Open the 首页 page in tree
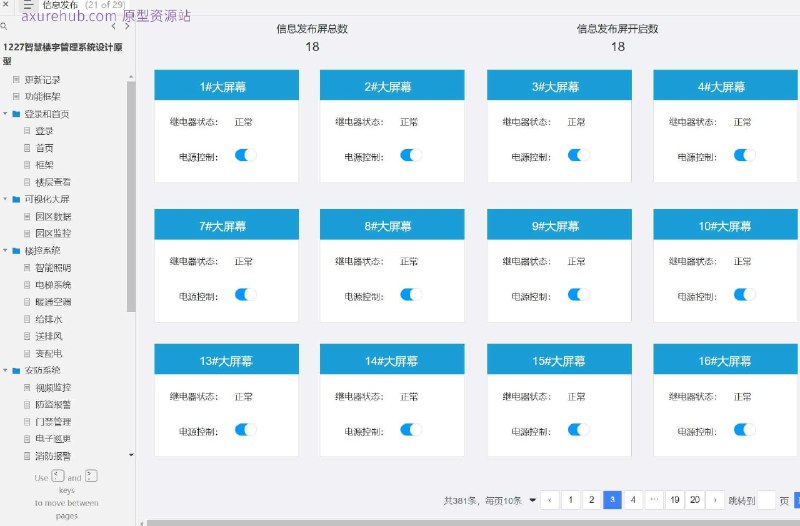Screen dimensions: 800x526 tap(44, 148)
